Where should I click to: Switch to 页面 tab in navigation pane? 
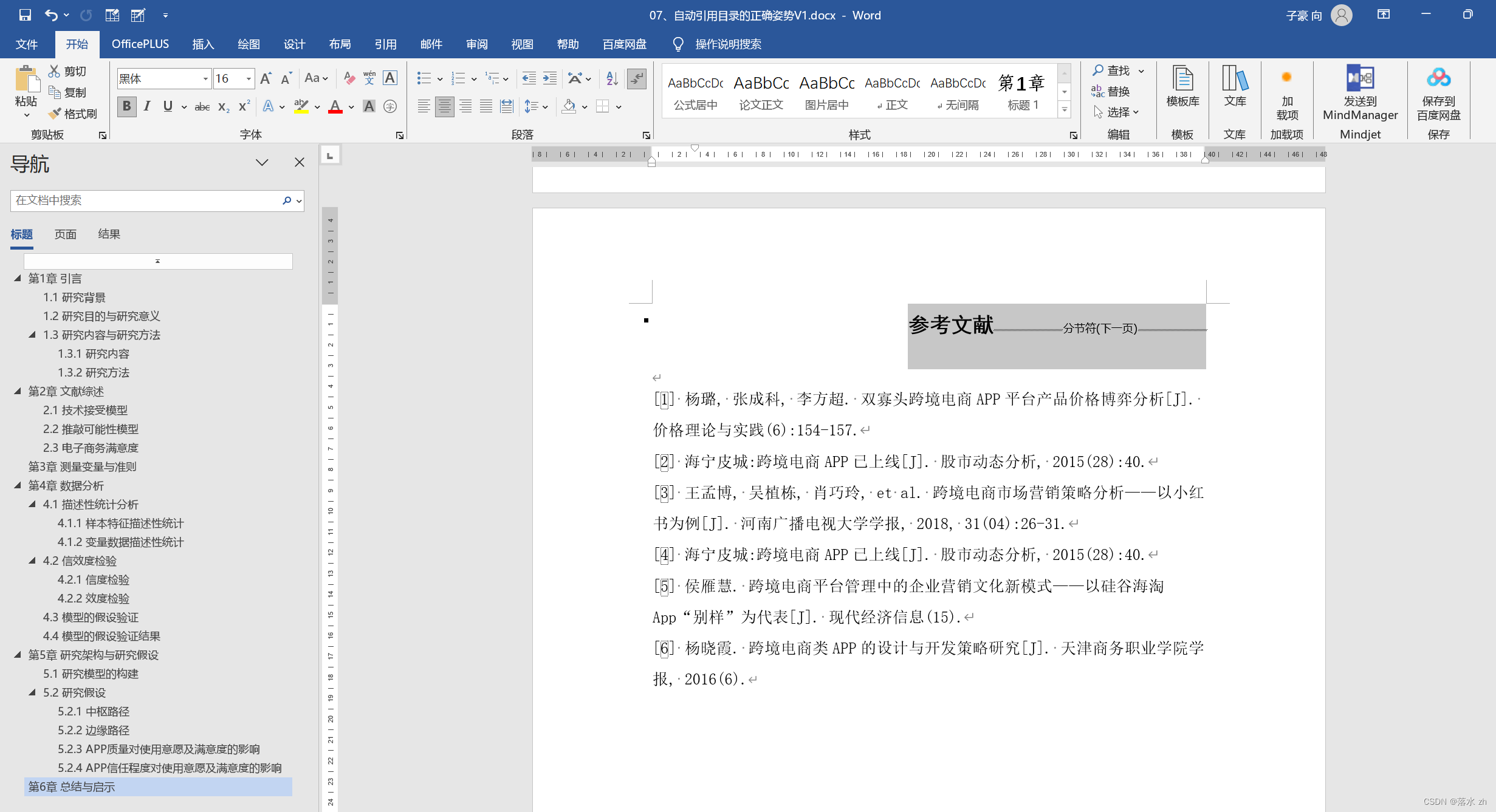point(65,234)
